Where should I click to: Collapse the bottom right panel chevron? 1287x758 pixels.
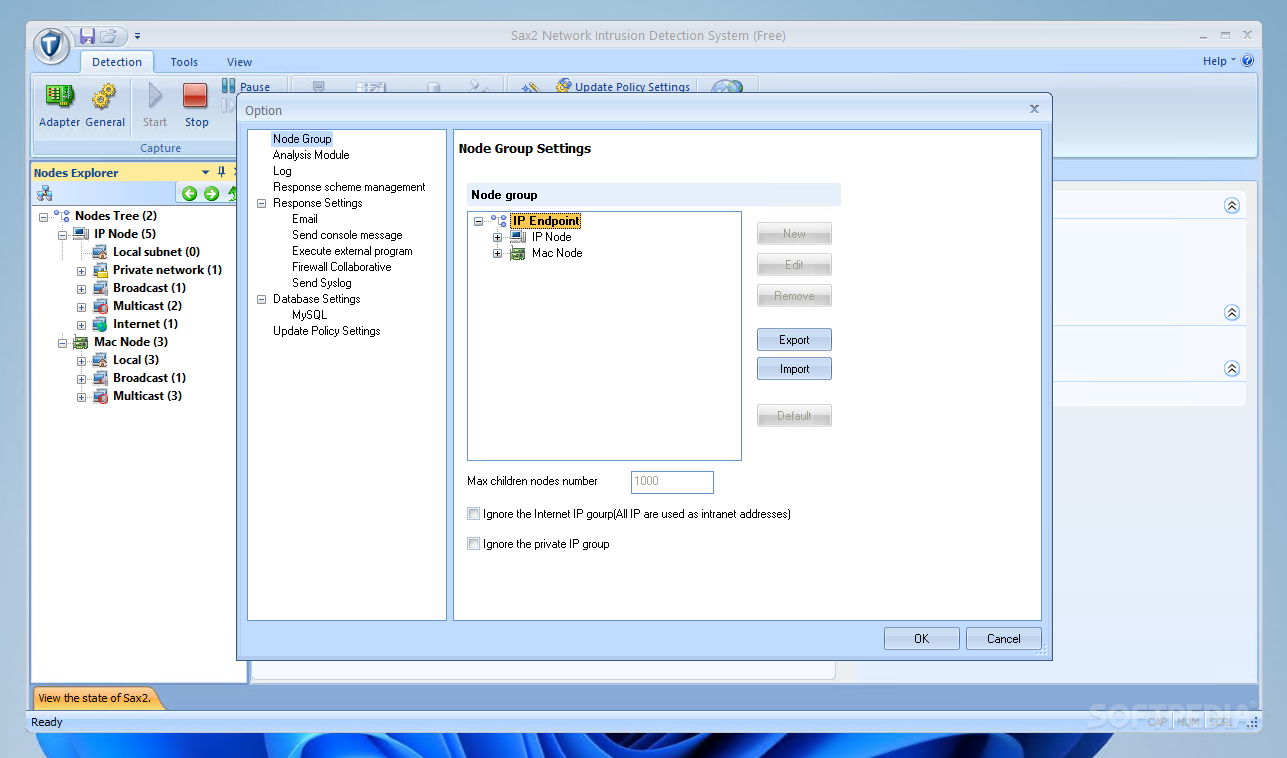pos(1232,368)
